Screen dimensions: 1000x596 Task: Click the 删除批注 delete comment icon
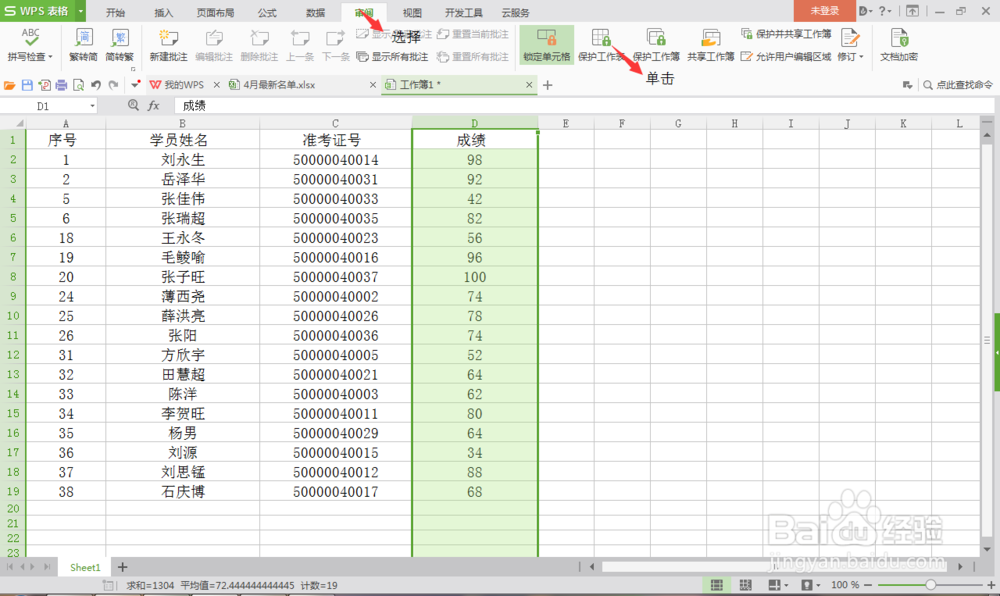(x=259, y=40)
